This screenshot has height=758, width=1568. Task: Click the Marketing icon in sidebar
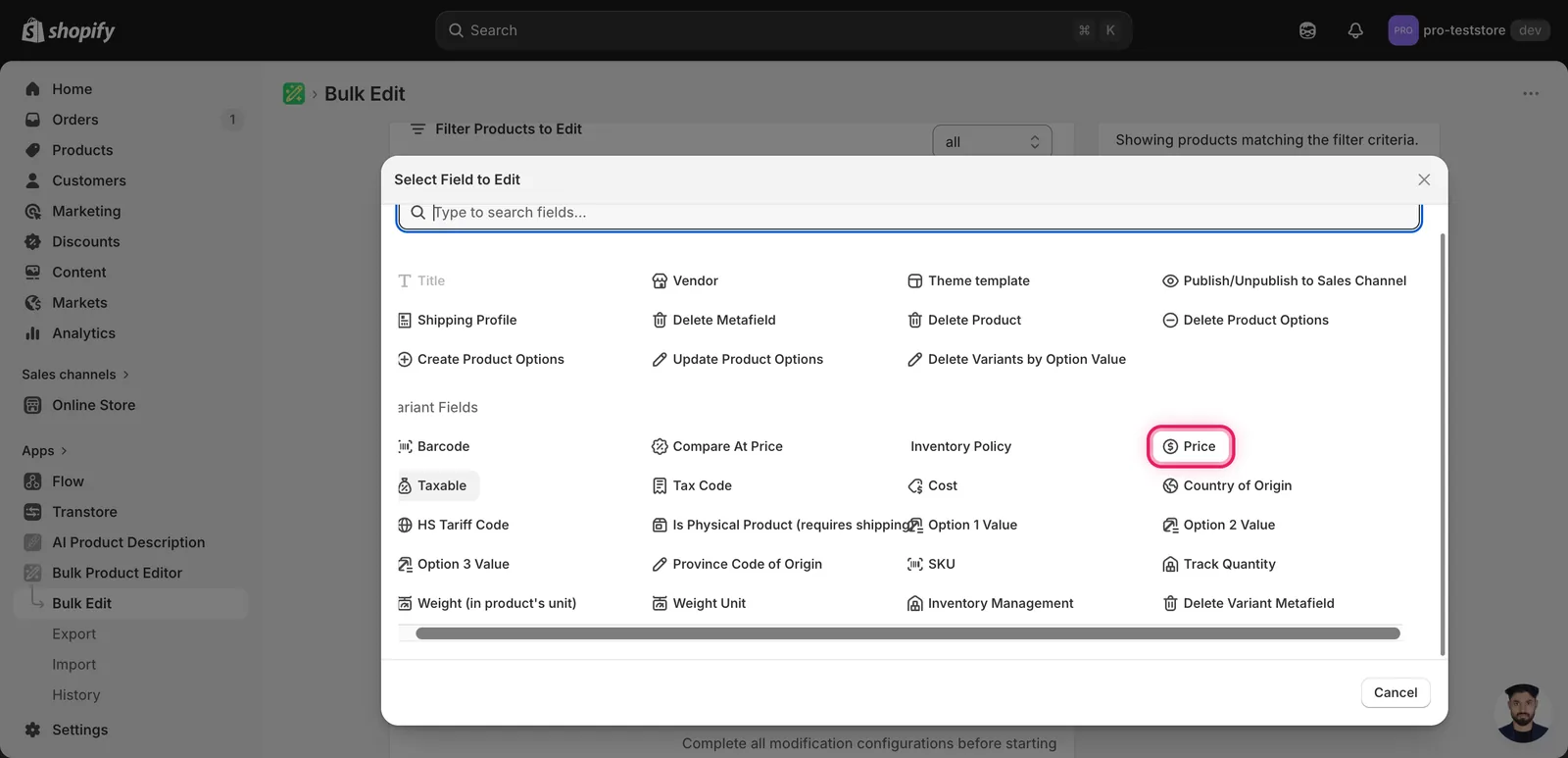(x=32, y=211)
